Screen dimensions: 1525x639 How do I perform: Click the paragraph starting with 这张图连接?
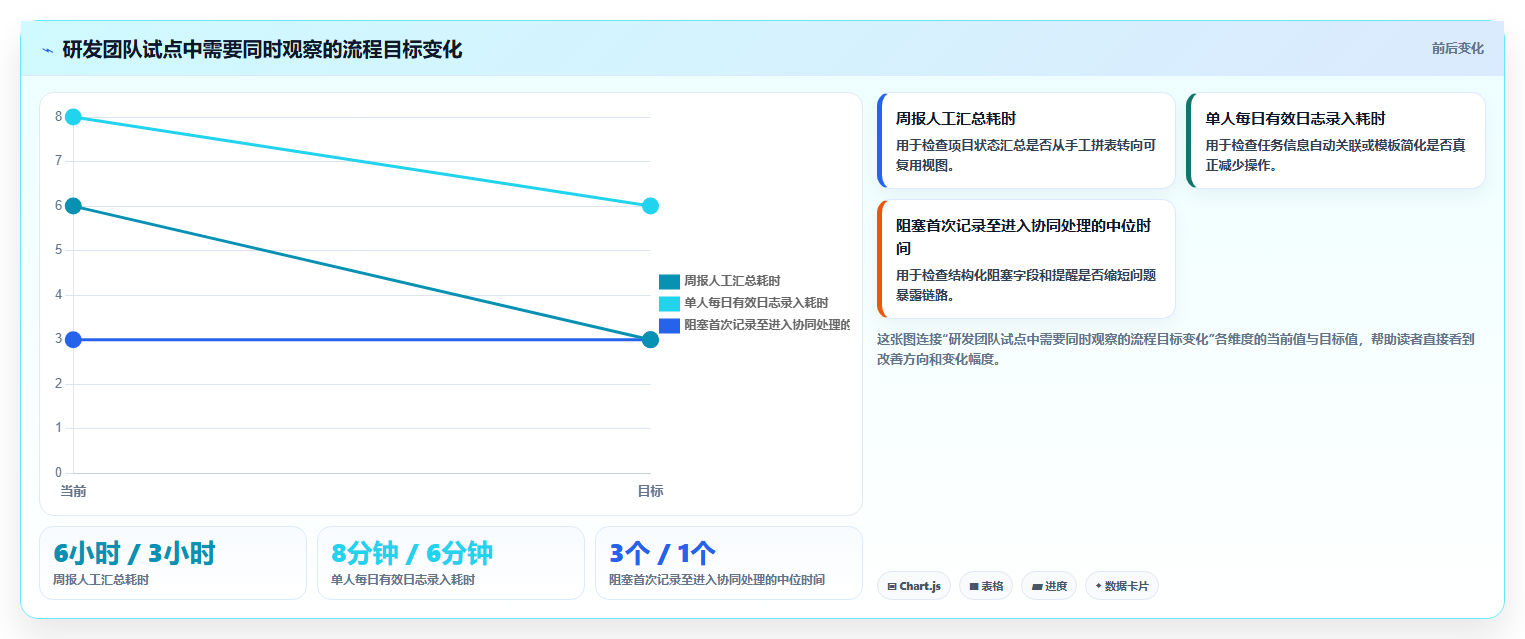pos(1176,349)
